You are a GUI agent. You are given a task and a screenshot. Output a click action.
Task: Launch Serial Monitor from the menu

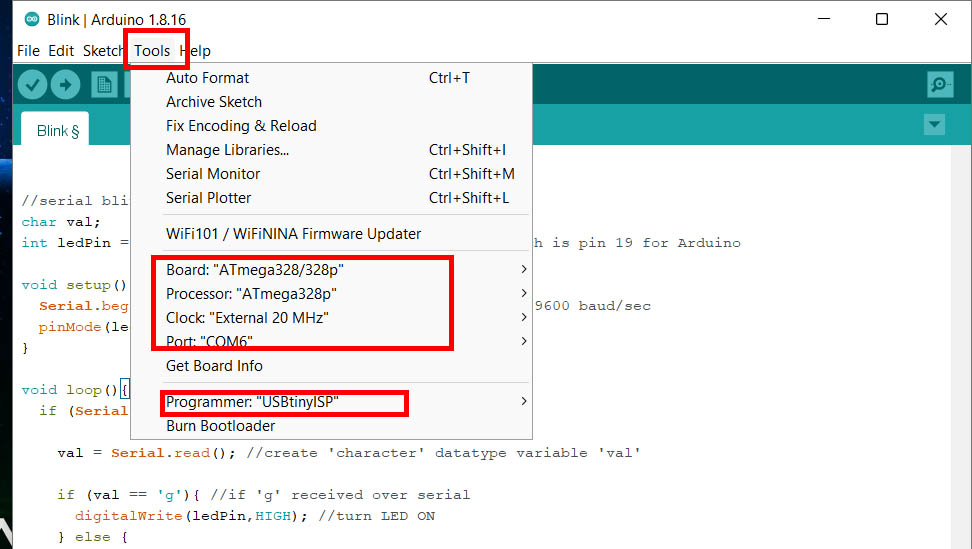tap(332, 174)
